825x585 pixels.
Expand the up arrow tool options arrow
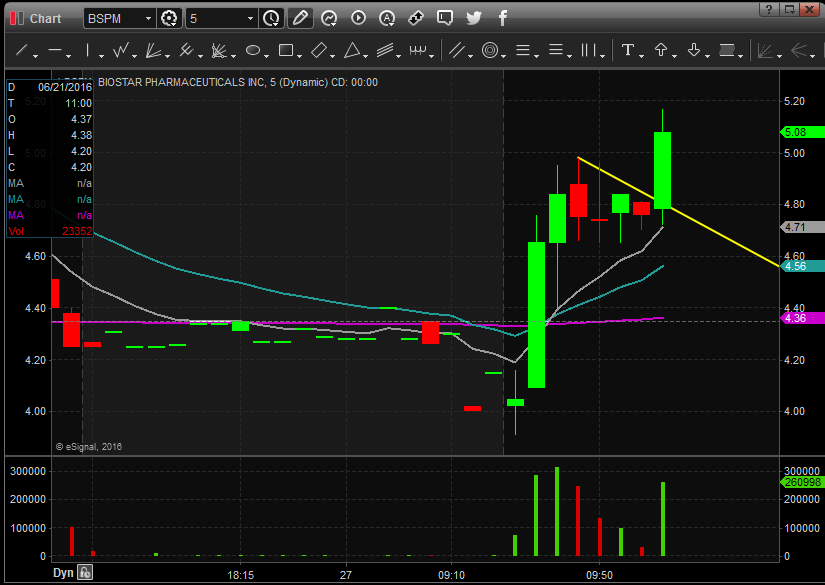tap(675, 56)
